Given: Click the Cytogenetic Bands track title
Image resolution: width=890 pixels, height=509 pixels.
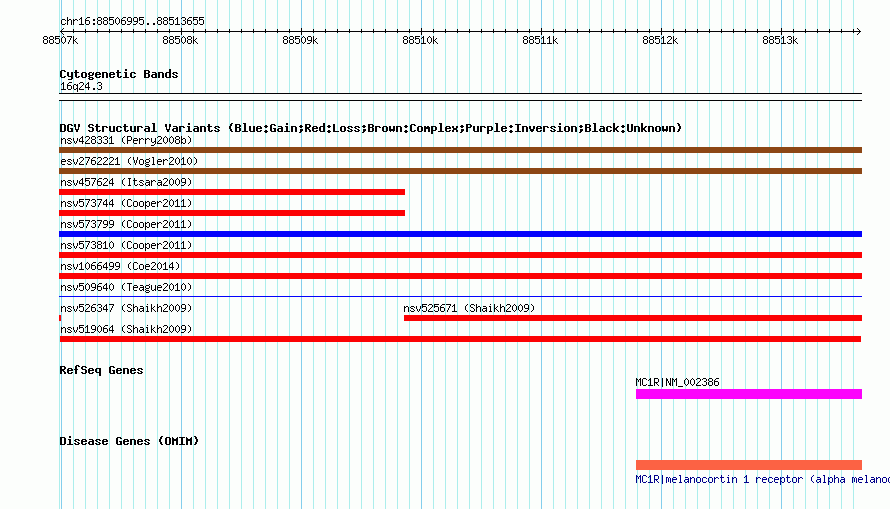Looking at the screenshot, I should point(119,74).
